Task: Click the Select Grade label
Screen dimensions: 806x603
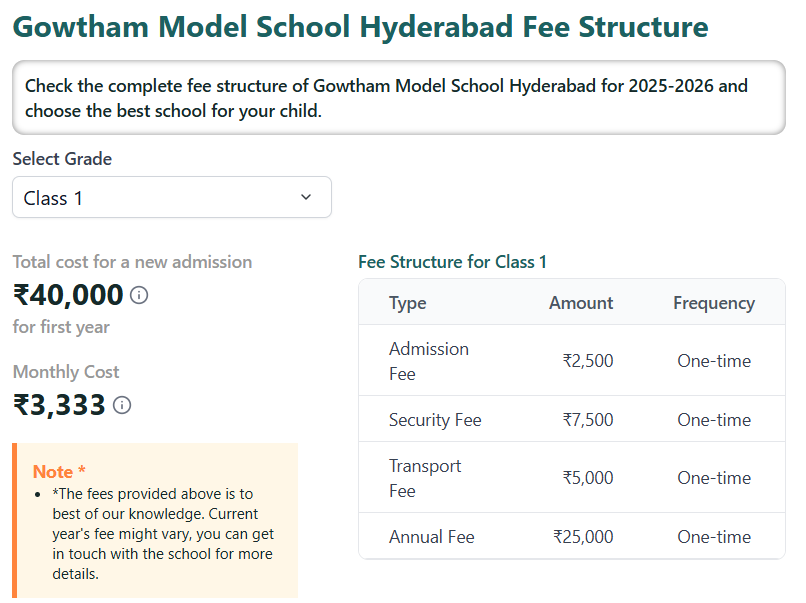Action: tap(62, 159)
